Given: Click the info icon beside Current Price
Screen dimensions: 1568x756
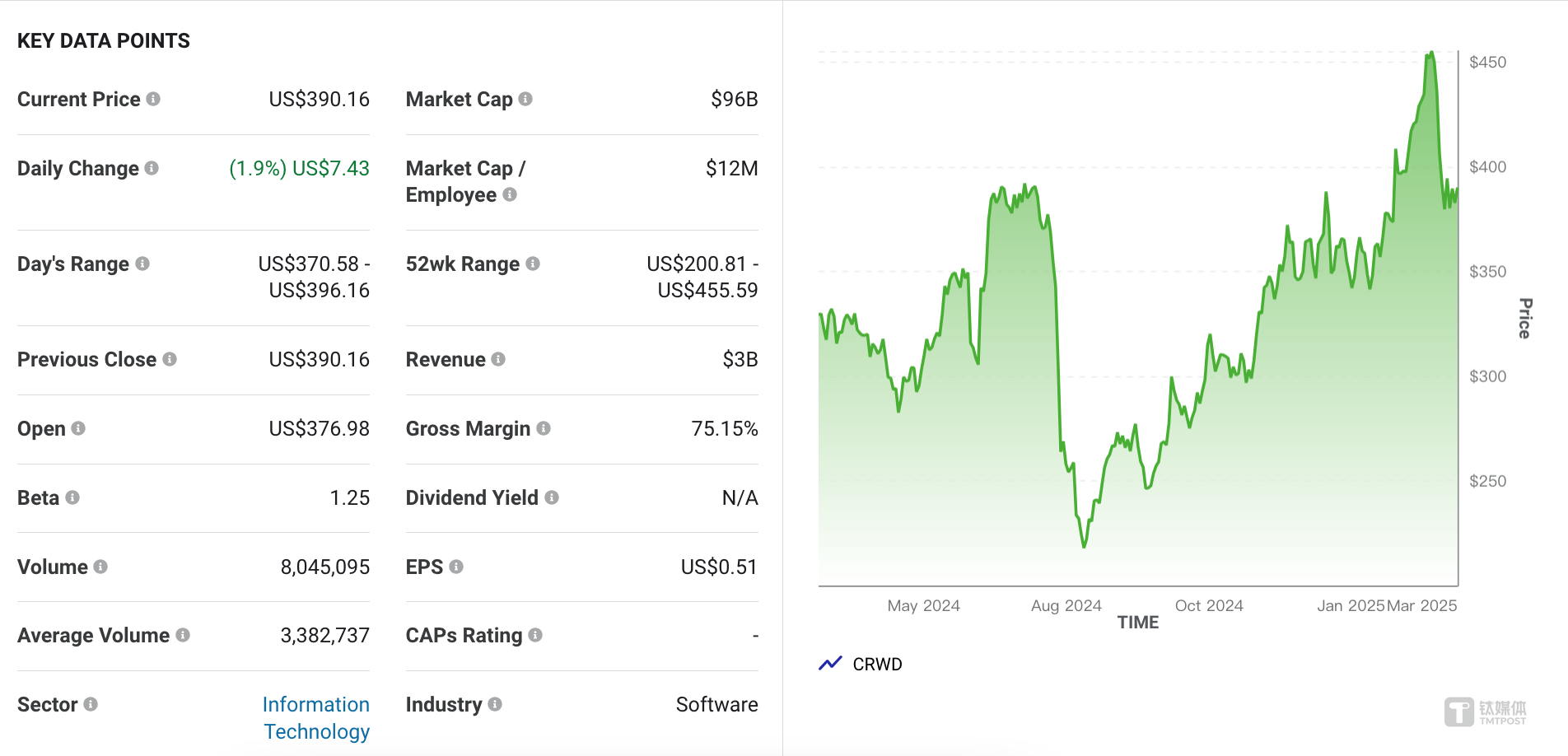Looking at the screenshot, I should 153,99.
